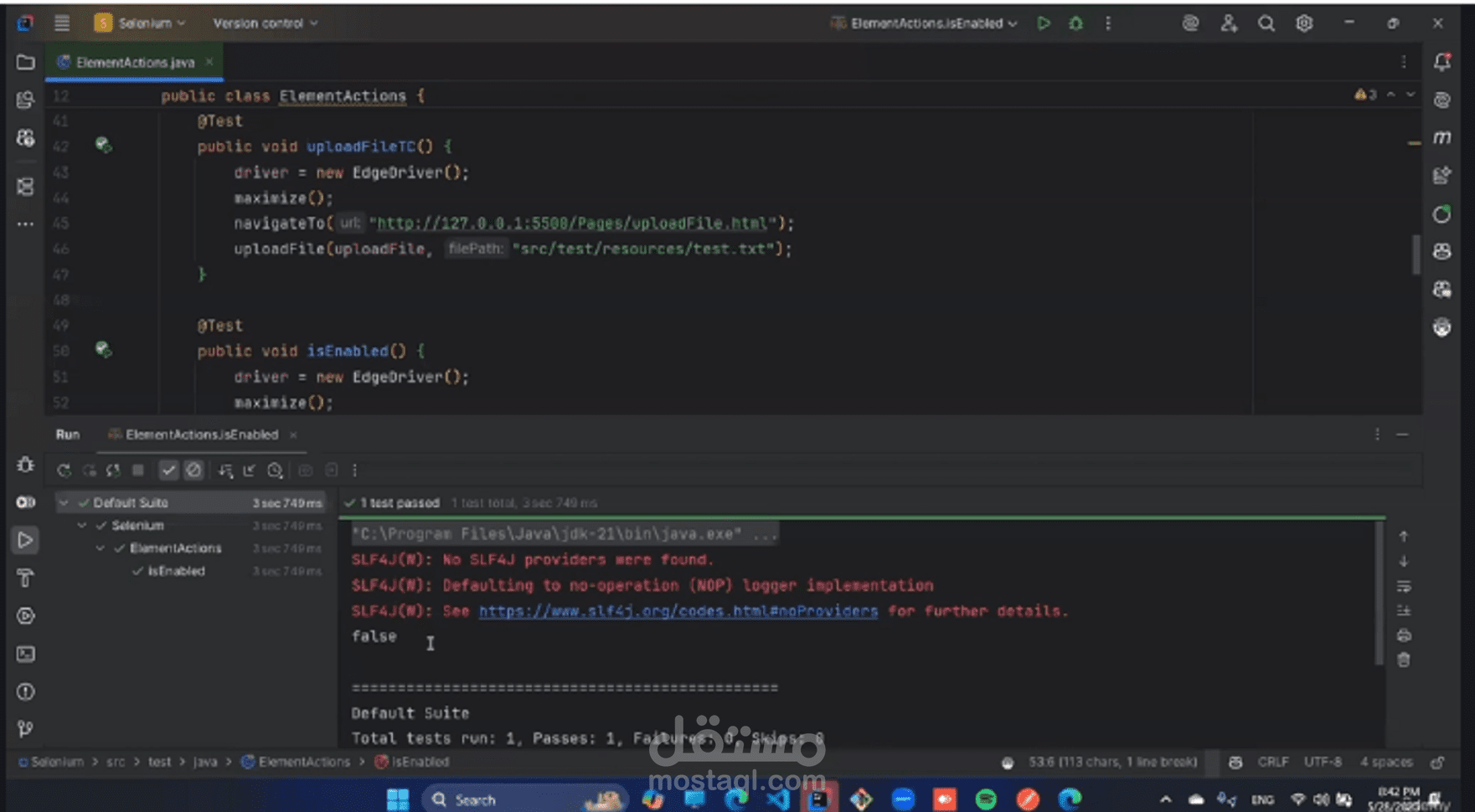Rerun the tests in Run panel
The image size is (1475, 812).
[64, 470]
